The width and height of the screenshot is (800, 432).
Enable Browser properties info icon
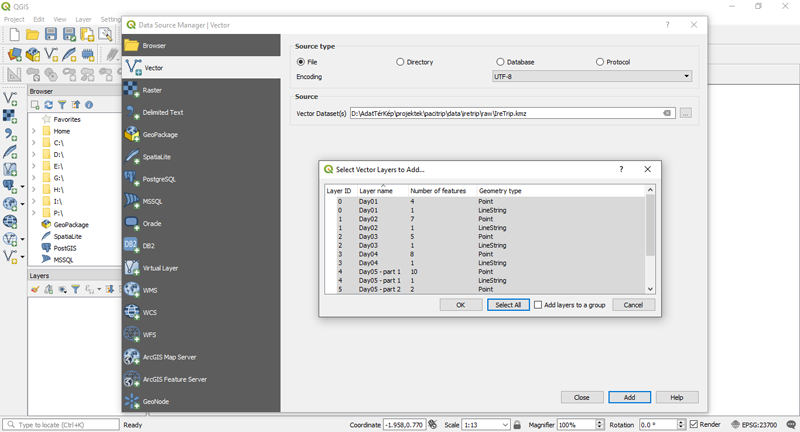pos(89,105)
